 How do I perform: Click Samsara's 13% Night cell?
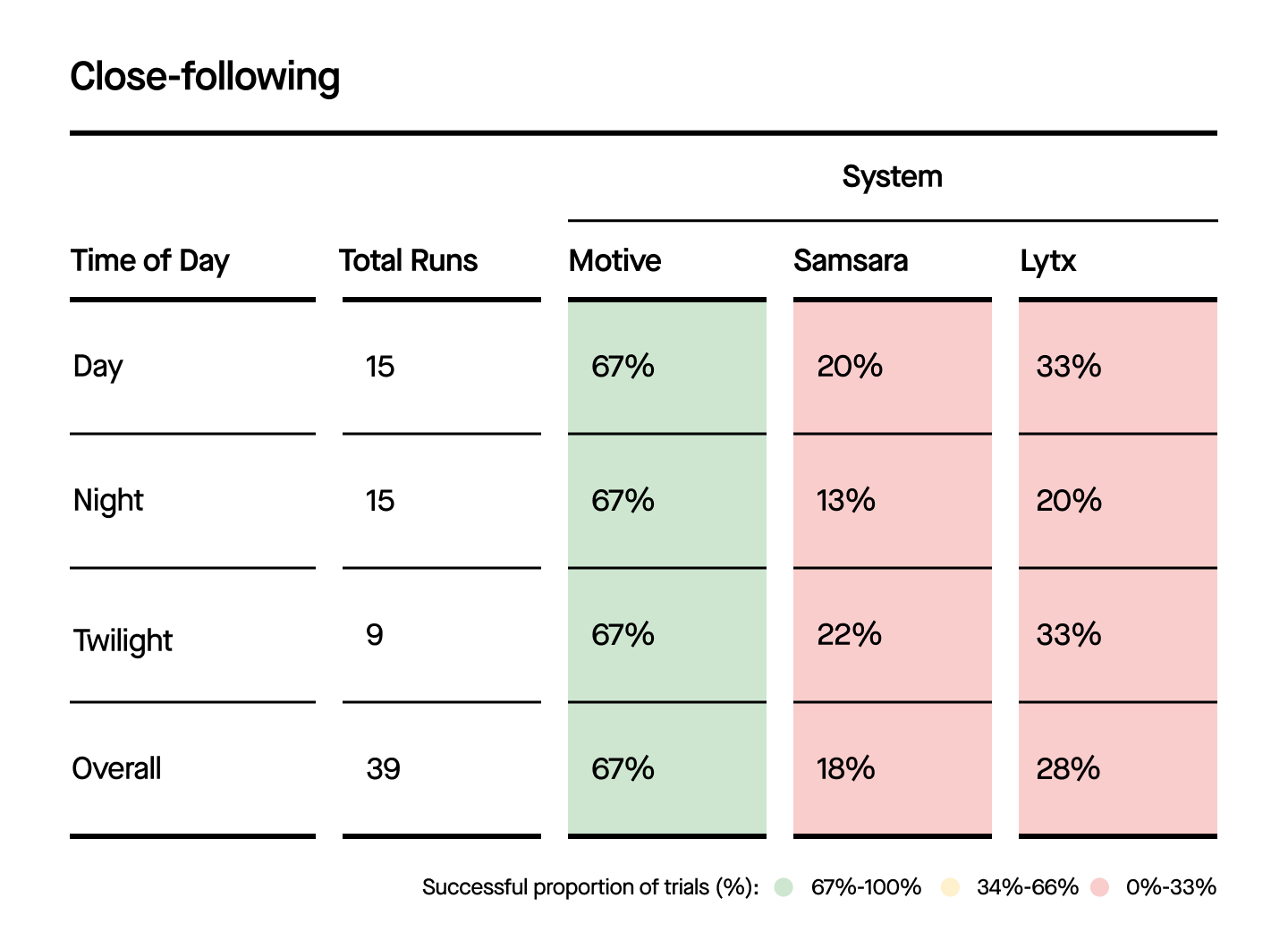tap(892, 501)
